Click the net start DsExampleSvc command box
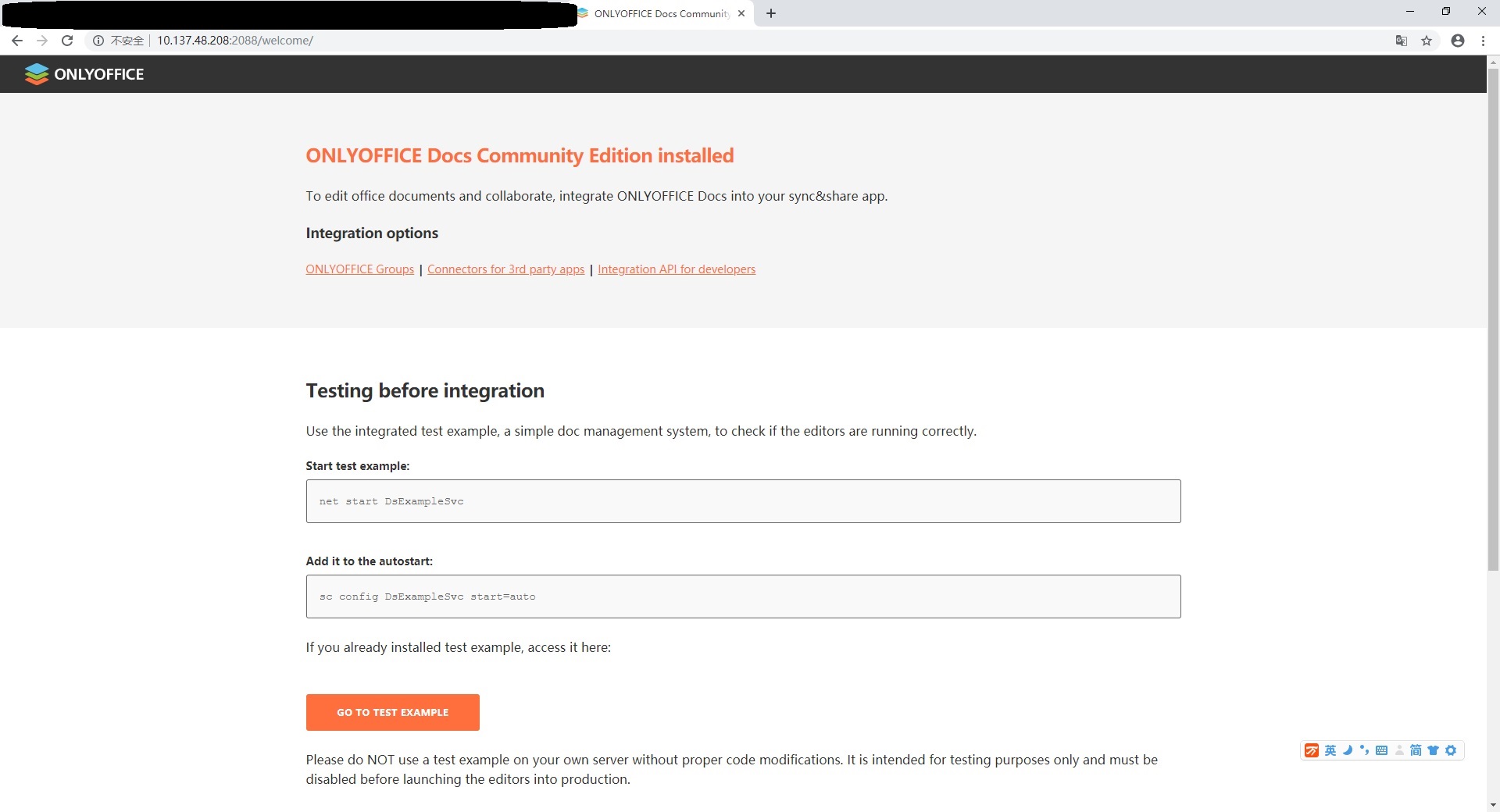The width and height of the screenshot is (1500, 812). (743, 501)
